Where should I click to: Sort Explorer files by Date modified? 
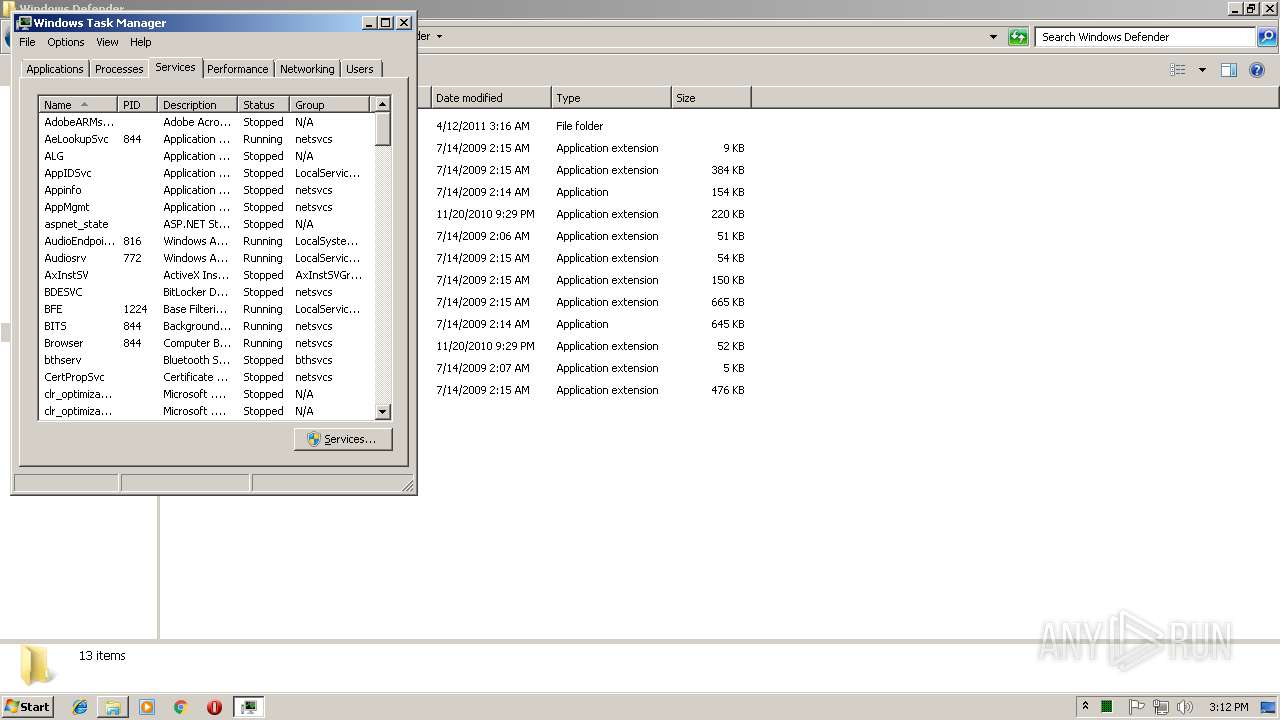(491, 98)
